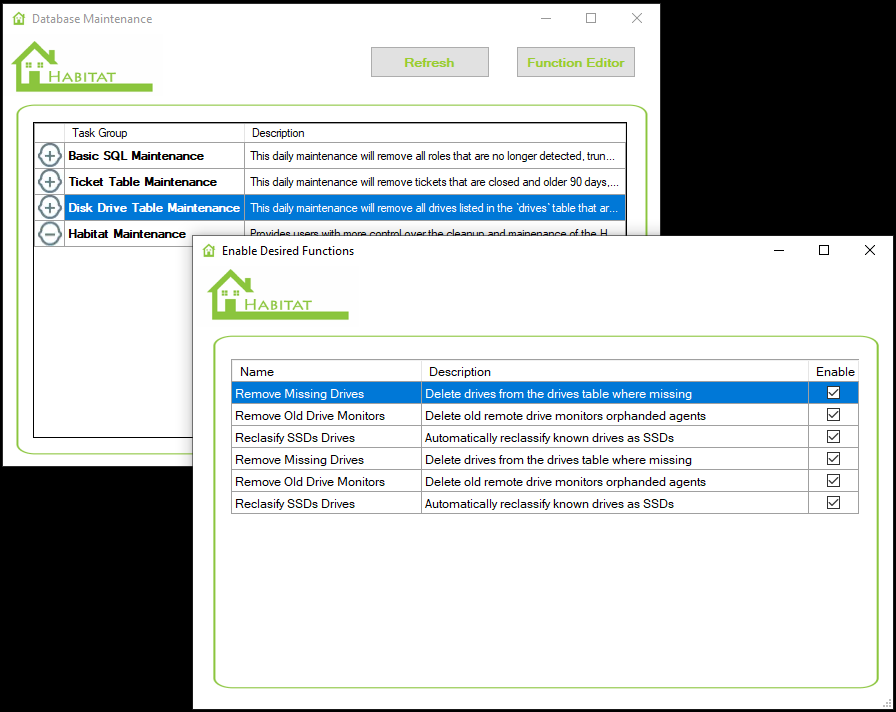Click the Name column header in functions list
The image size is (896, 712).
click(325, 371)
